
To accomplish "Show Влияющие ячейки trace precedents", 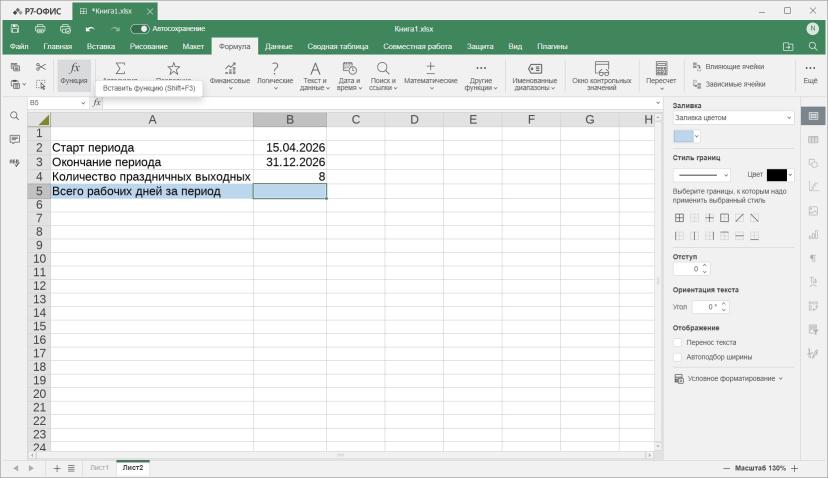I will [x=728, y=67].
